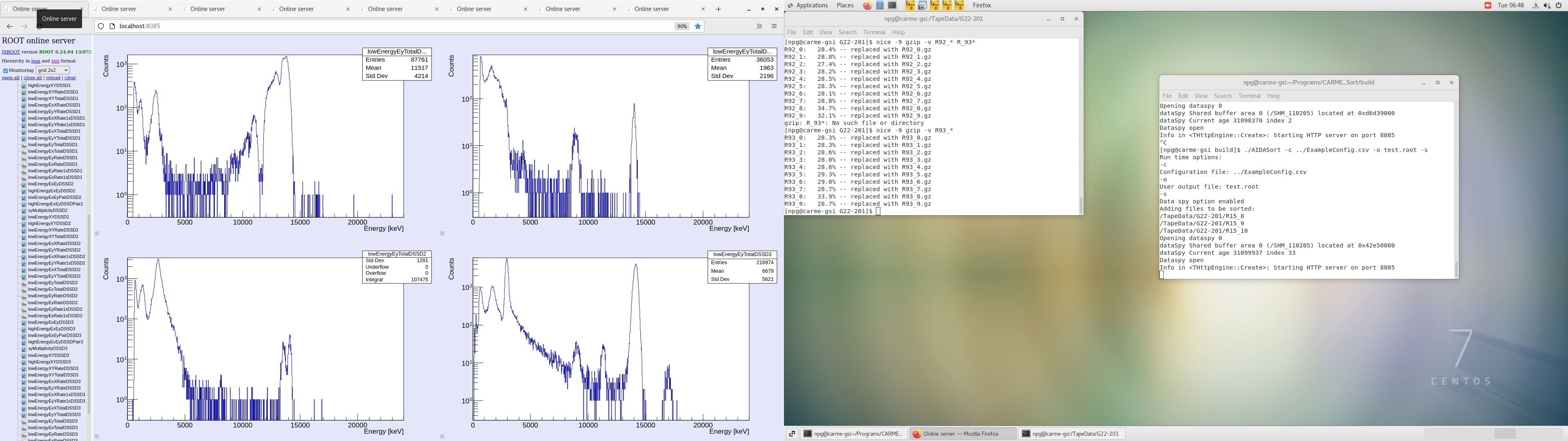This screenshot has width=1568, height=441.
Task: Expand the Firefox toolbar overflow chevron
Action: coord(759,26)
